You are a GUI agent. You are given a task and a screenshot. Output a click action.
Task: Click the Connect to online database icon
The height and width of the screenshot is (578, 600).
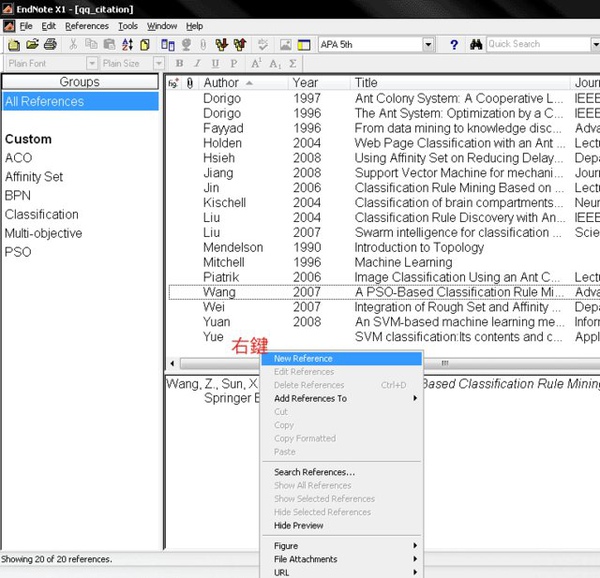coord(168,45)
